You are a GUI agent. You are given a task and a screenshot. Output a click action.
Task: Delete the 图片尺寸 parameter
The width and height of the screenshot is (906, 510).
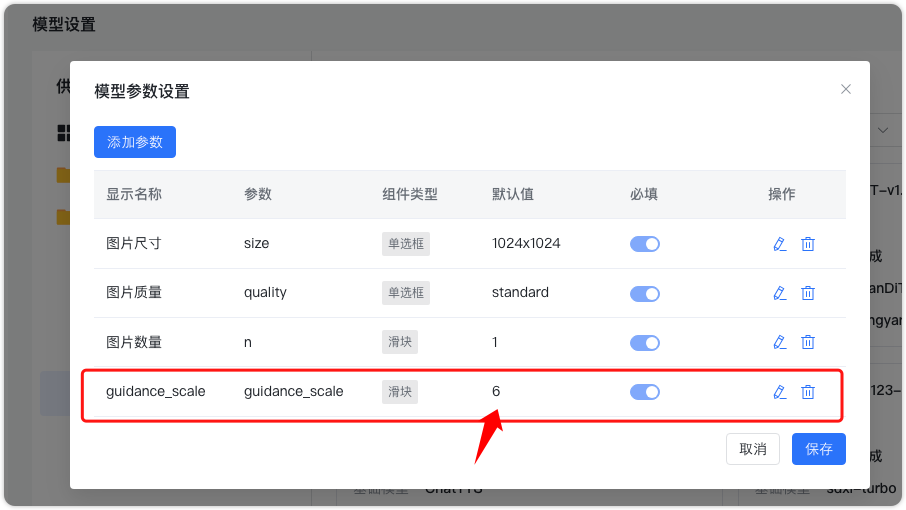pyautogui.click(x=808, y=244)
